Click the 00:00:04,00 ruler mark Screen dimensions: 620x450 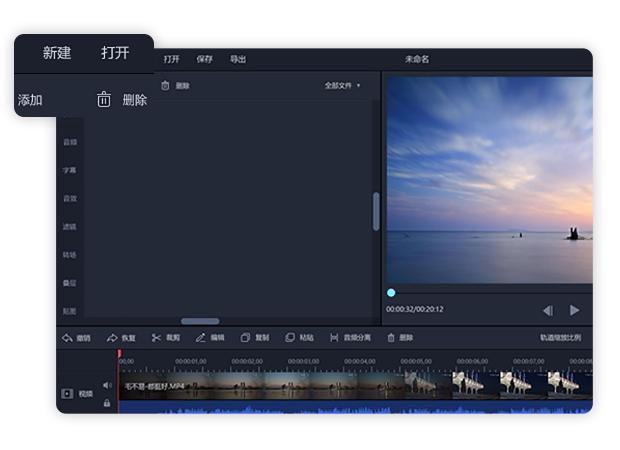[360, 361]
